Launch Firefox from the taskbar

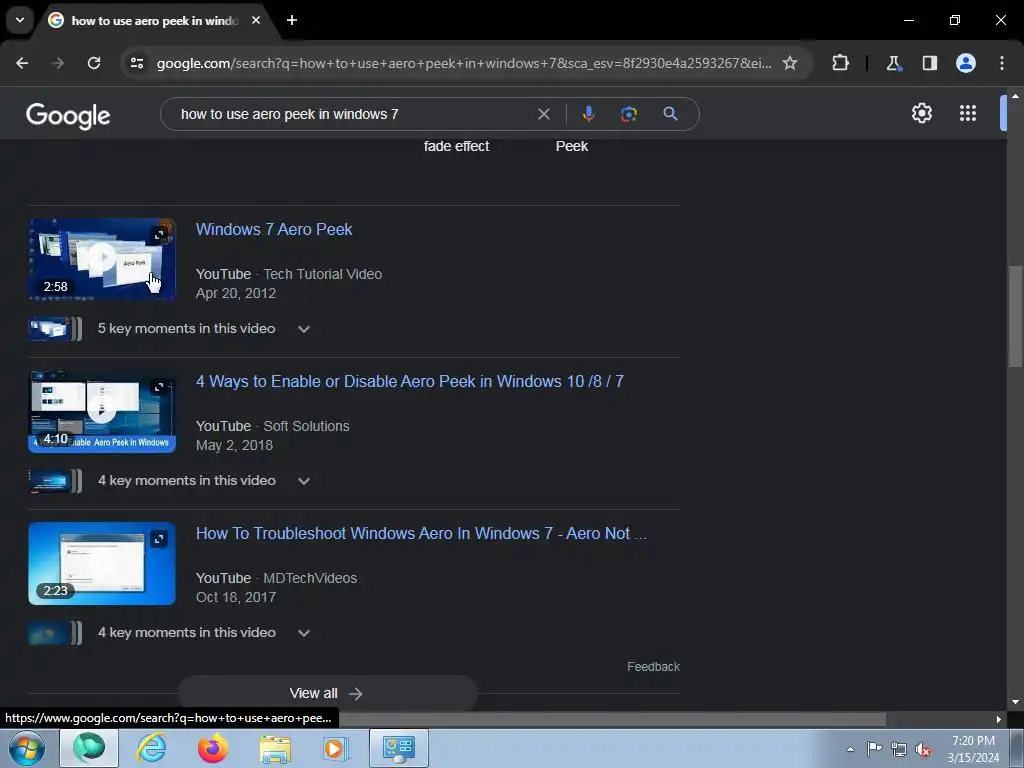click(x=213, y=748)
